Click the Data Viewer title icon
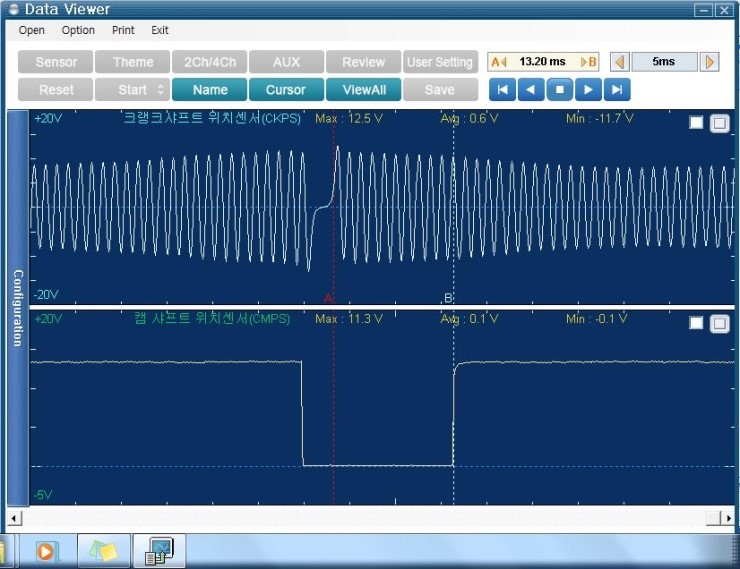 coord(14,9)
